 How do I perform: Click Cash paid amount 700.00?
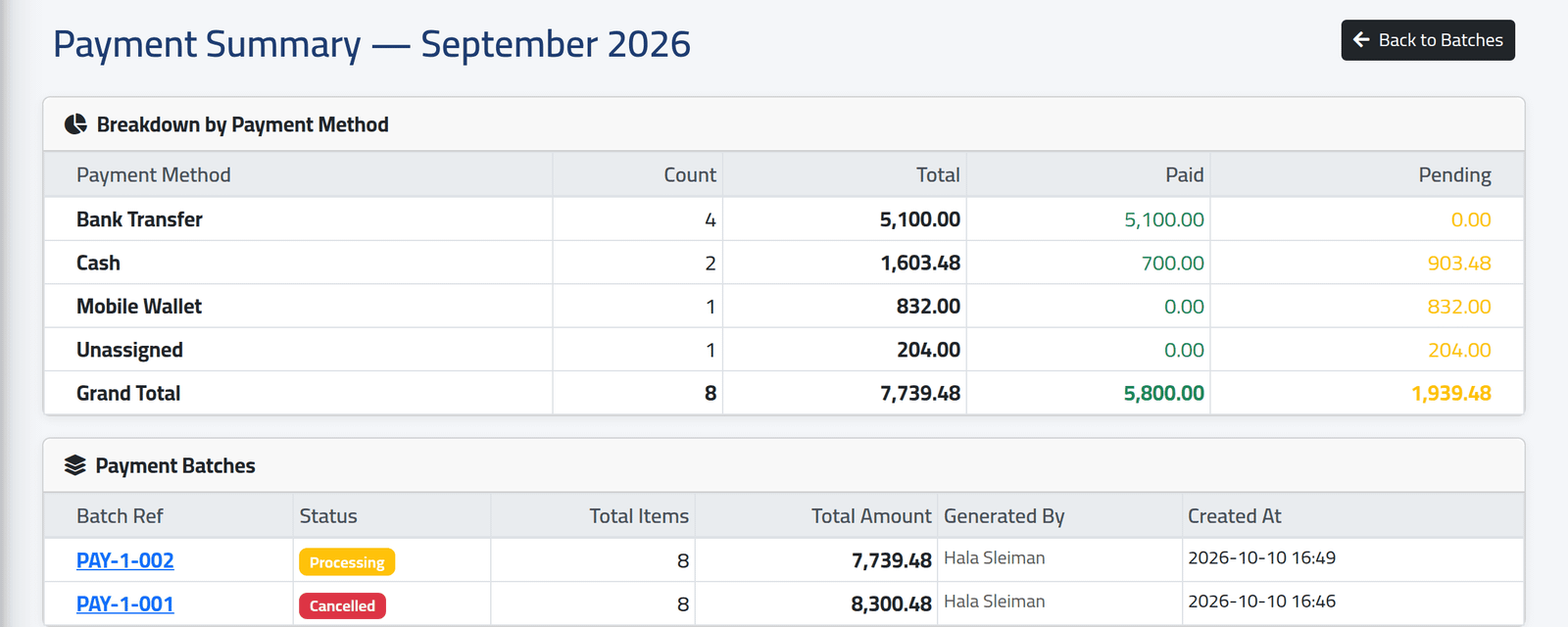point(1173,263)
